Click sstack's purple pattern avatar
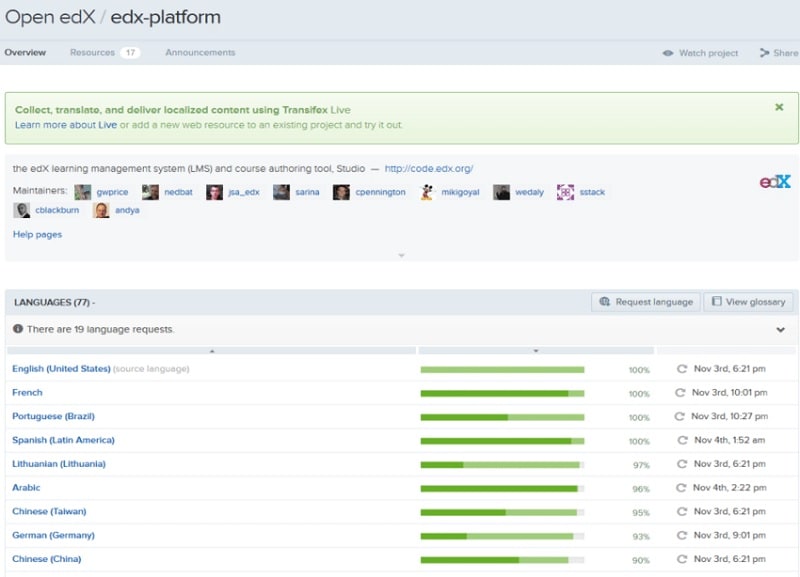Viewport: 800px width, 577px height. tap(566, 192)
